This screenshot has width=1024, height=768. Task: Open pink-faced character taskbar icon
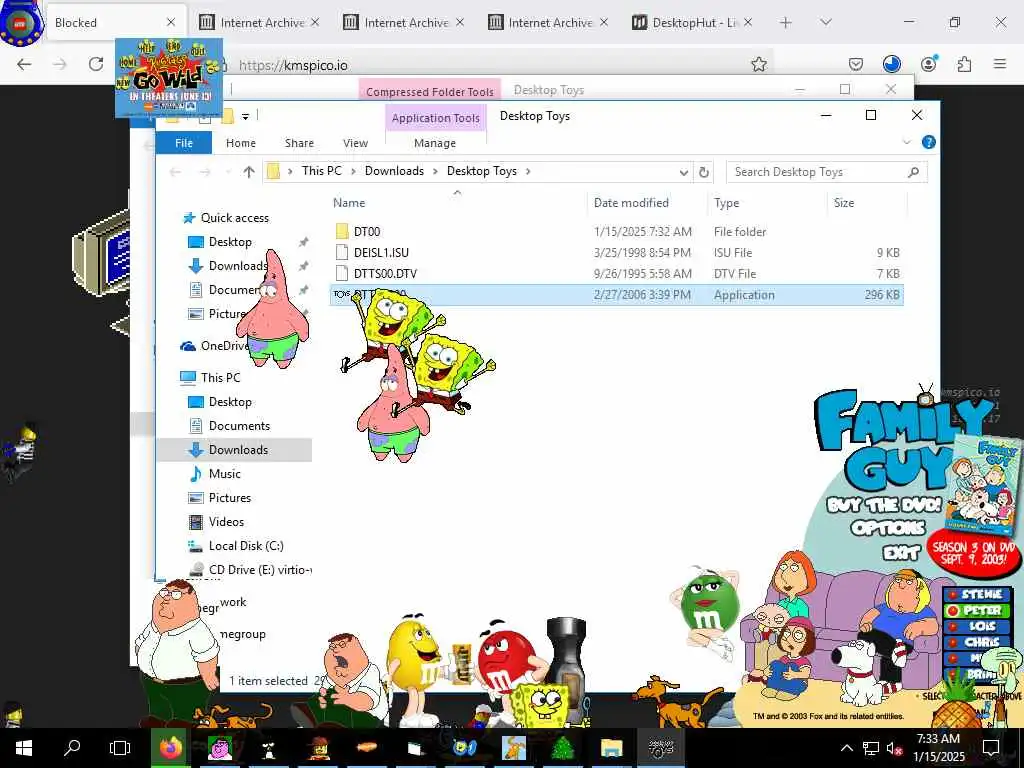coord(220,748)
